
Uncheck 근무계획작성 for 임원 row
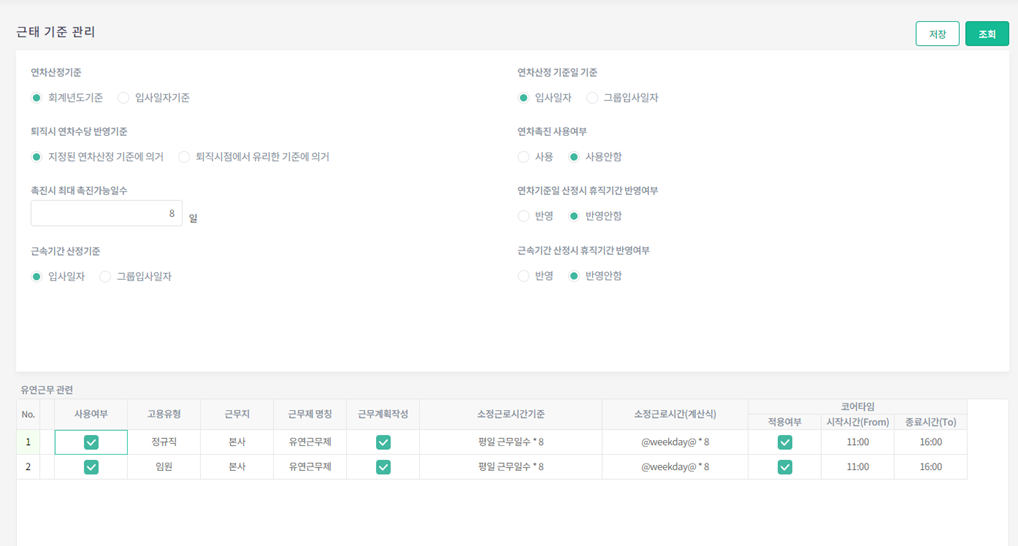[x=383, y=467]
